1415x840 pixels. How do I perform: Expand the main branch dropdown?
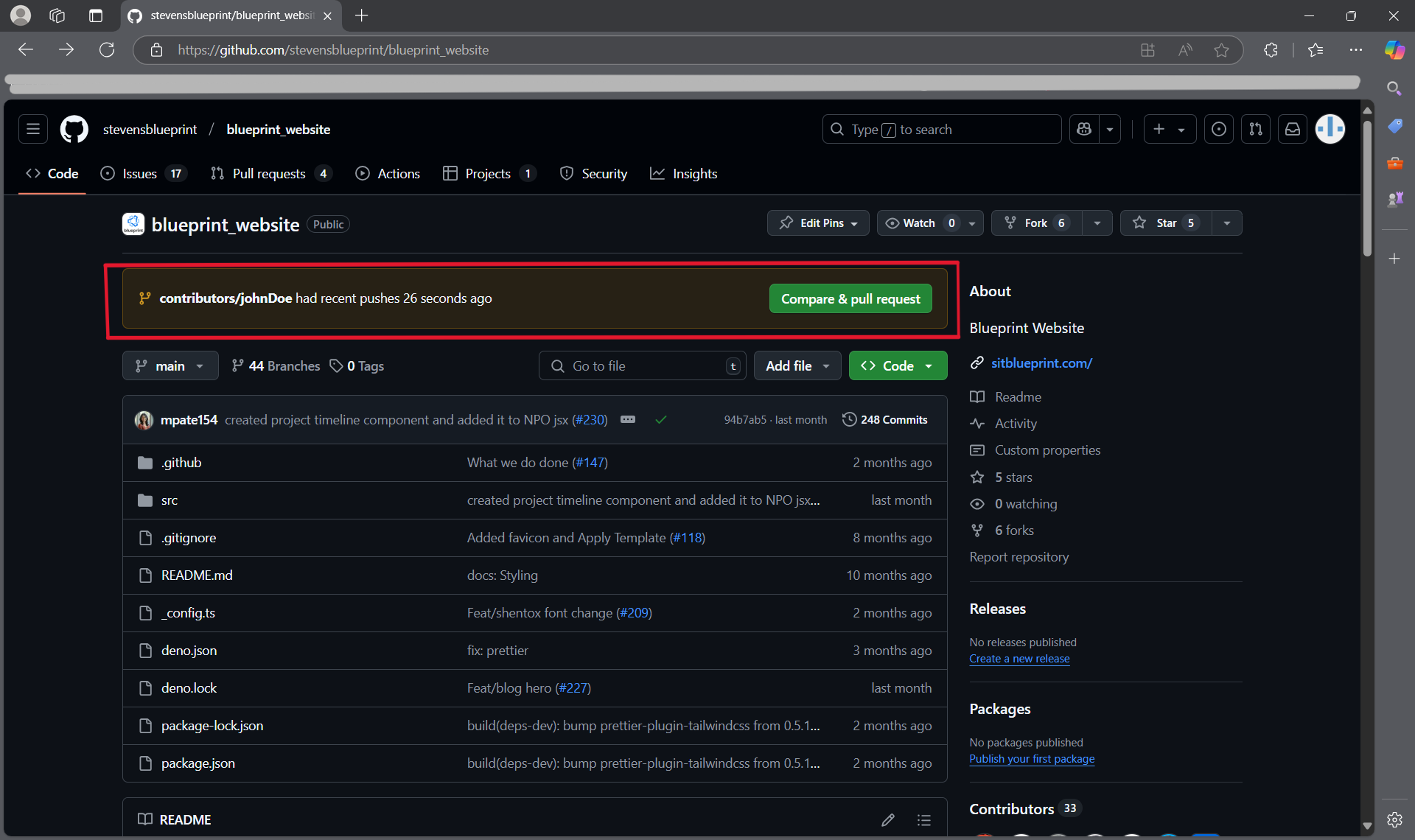170,365
